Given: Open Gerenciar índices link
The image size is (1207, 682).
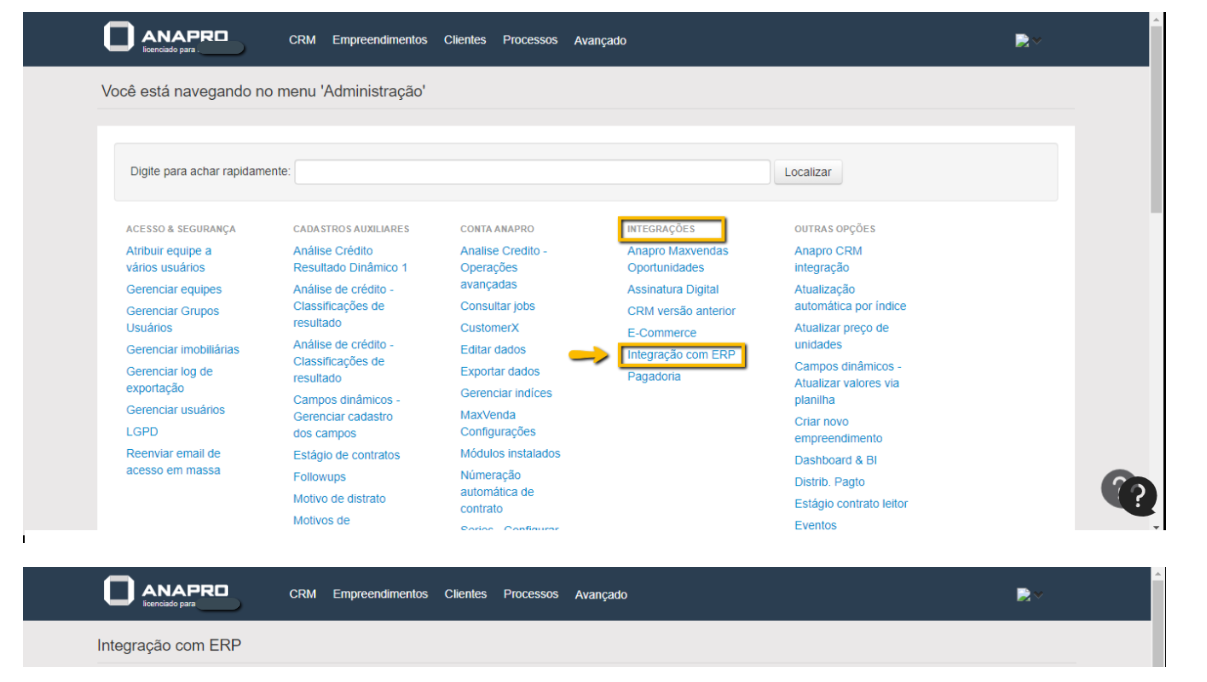Looking at the screenshot, I should click(506, 393).
